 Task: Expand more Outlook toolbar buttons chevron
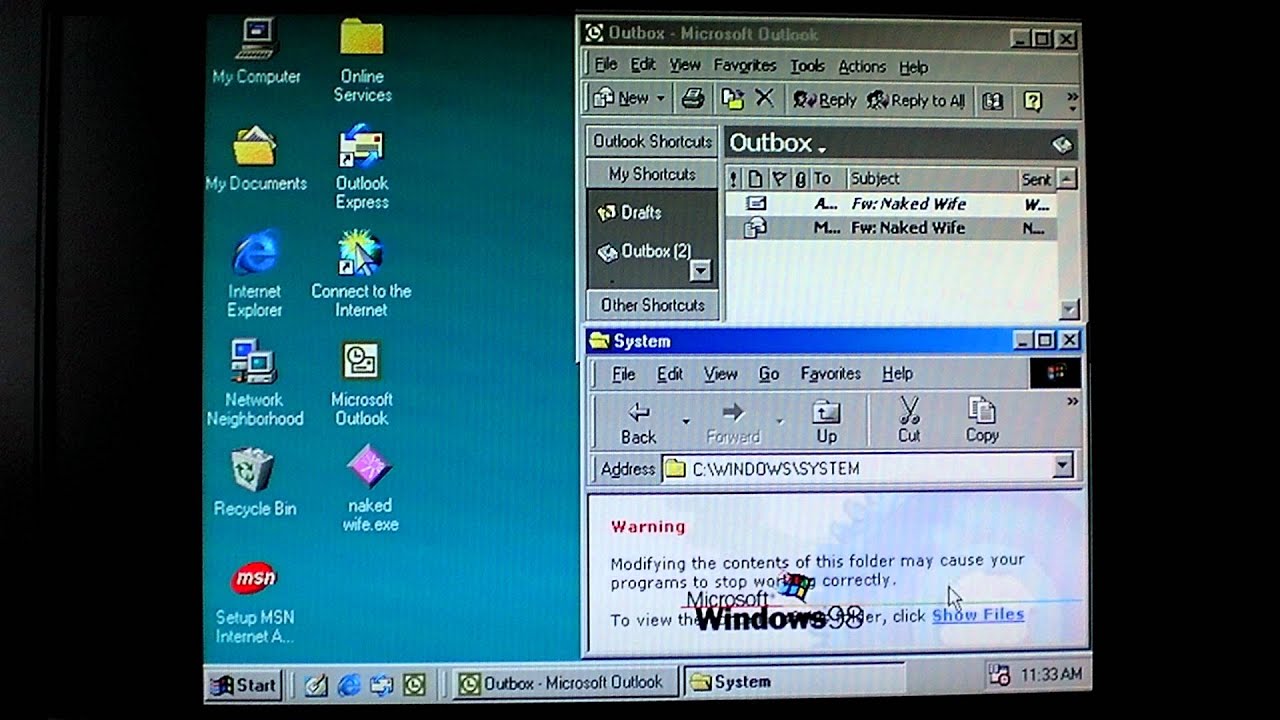tap(1072, 99)
